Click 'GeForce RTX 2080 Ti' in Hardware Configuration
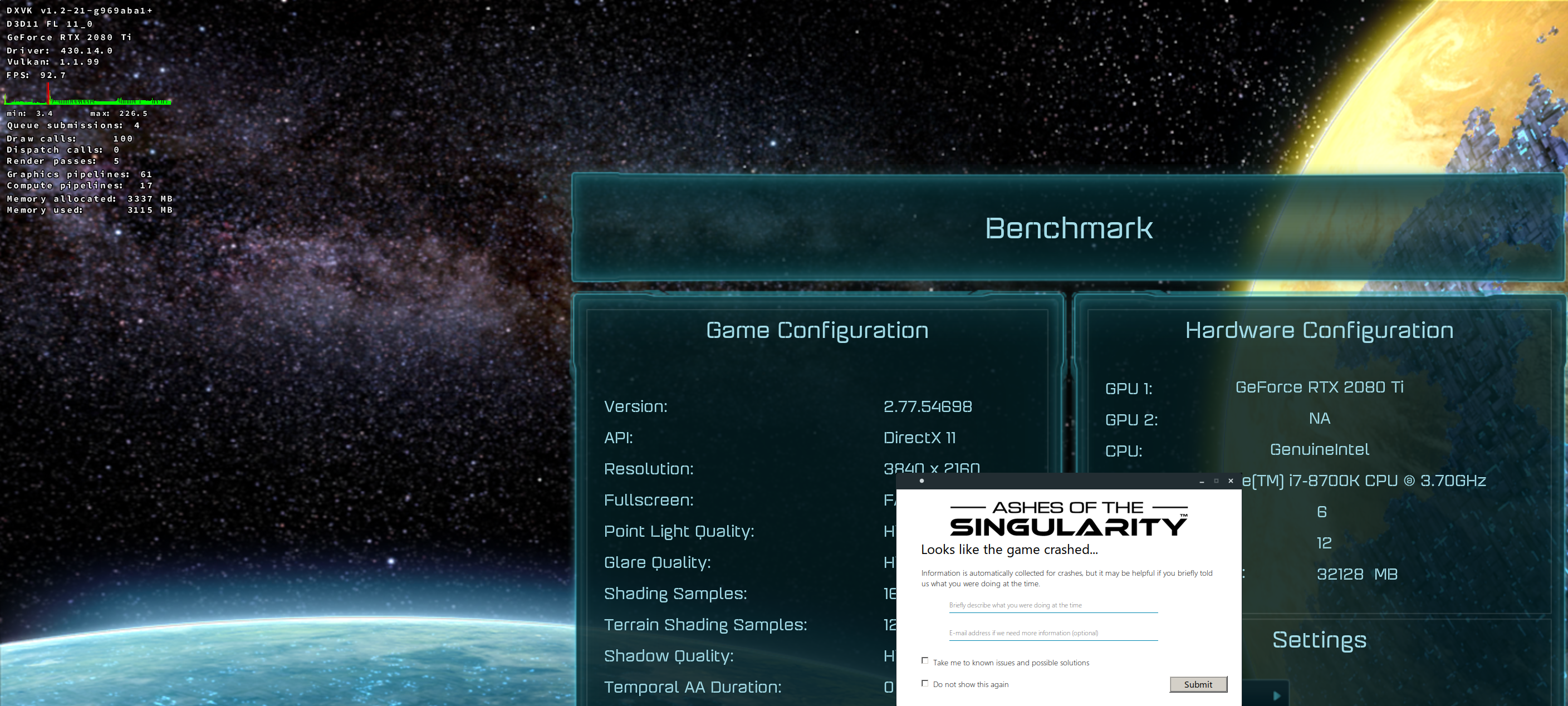The height and width of the screenshot is (706, 1568). pos(1319,387)
